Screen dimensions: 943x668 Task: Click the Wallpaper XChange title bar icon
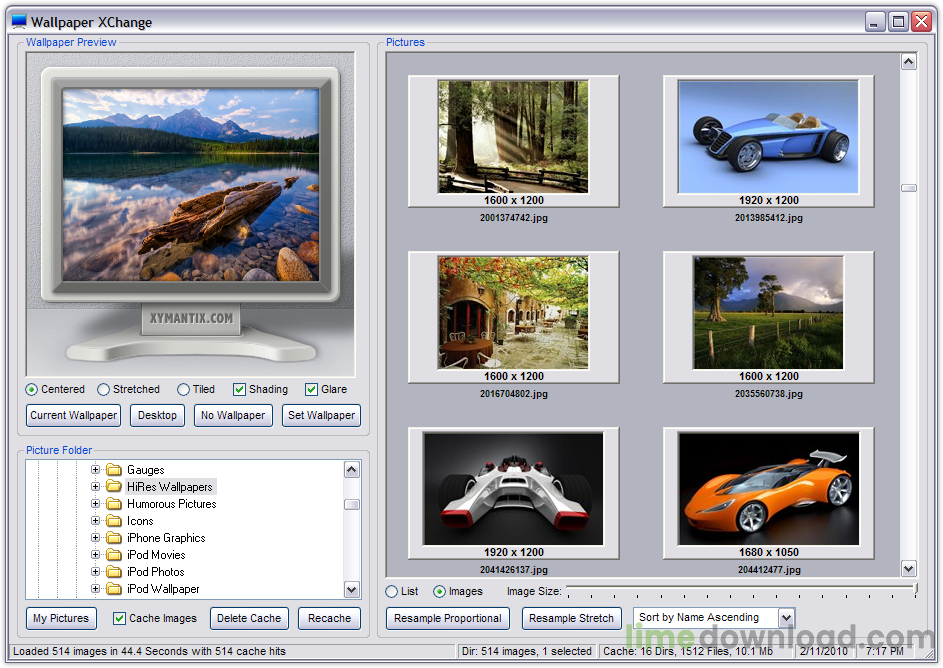pyautogui.click(x=18, y=21)
